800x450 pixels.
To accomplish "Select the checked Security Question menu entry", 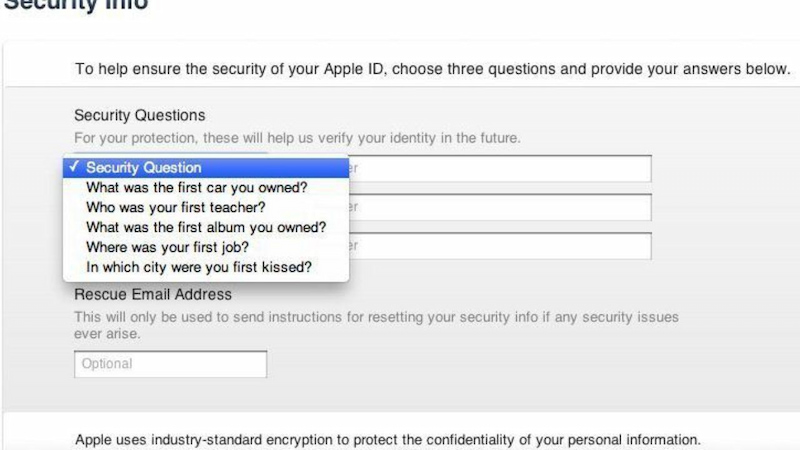I will click(143, 167).
